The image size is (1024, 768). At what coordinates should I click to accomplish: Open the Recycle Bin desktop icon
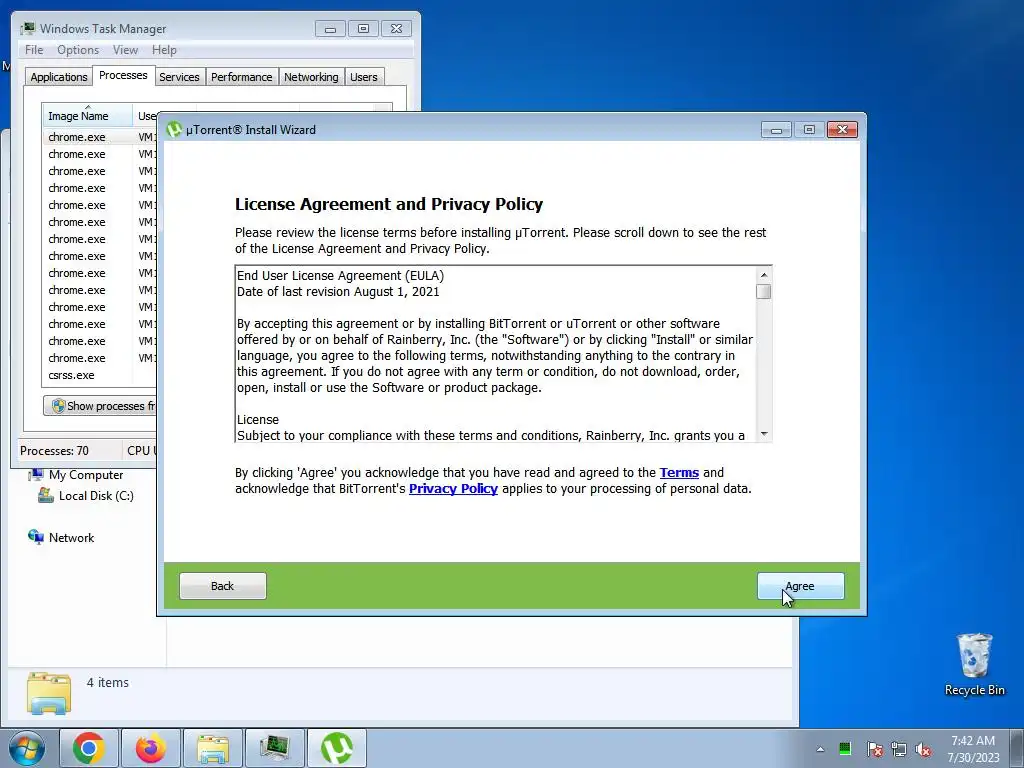[x=974, y=664]
